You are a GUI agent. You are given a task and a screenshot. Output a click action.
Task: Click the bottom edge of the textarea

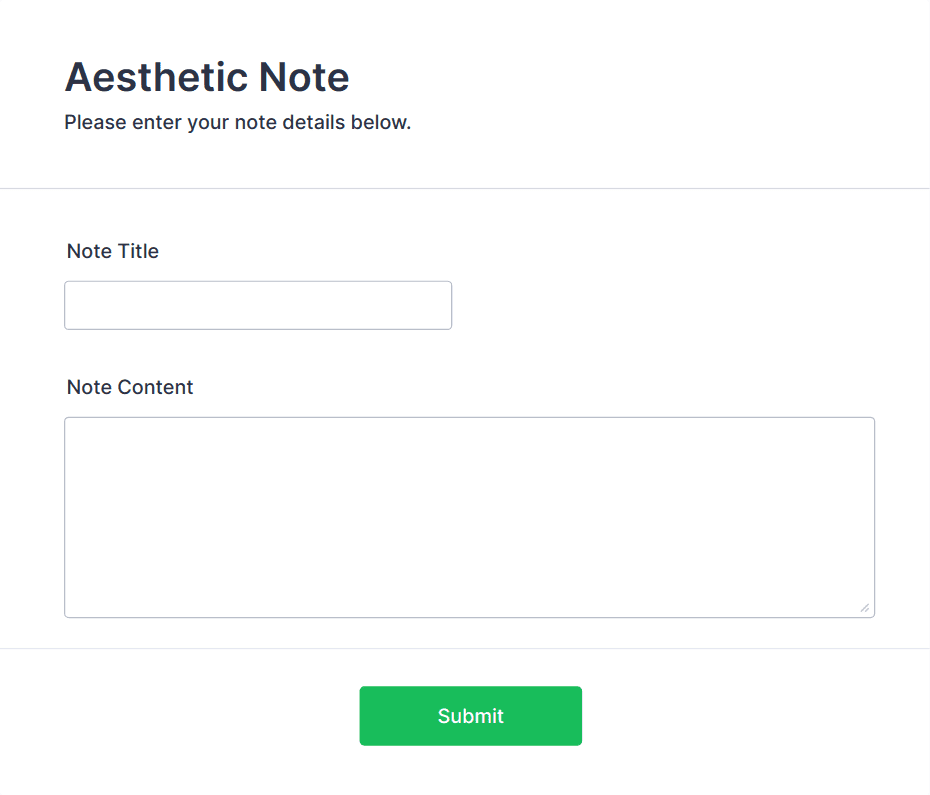click(469, 615)
